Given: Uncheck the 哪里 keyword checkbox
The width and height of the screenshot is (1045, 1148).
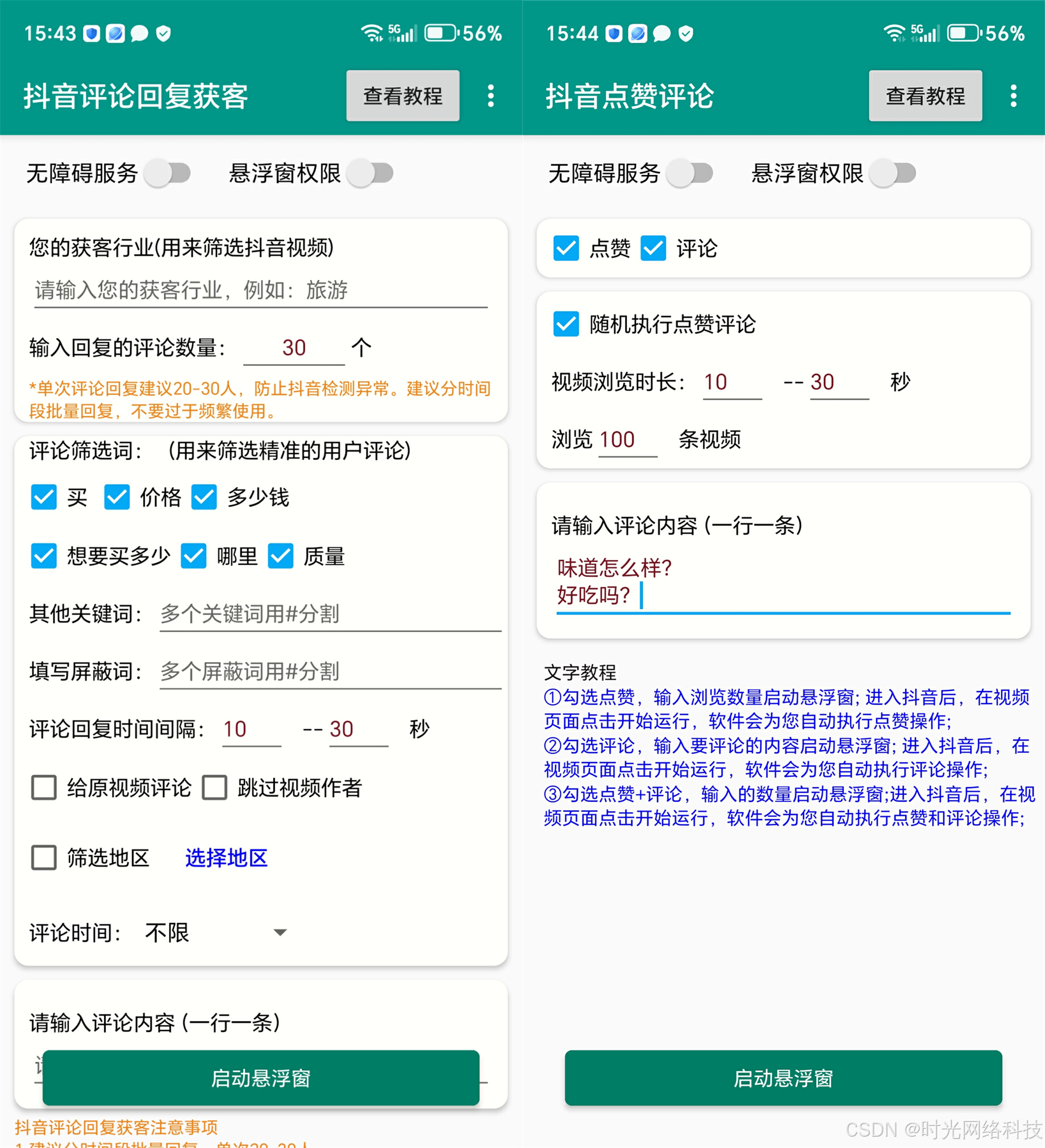Looking at the screenshot, I should click(194, 556).
